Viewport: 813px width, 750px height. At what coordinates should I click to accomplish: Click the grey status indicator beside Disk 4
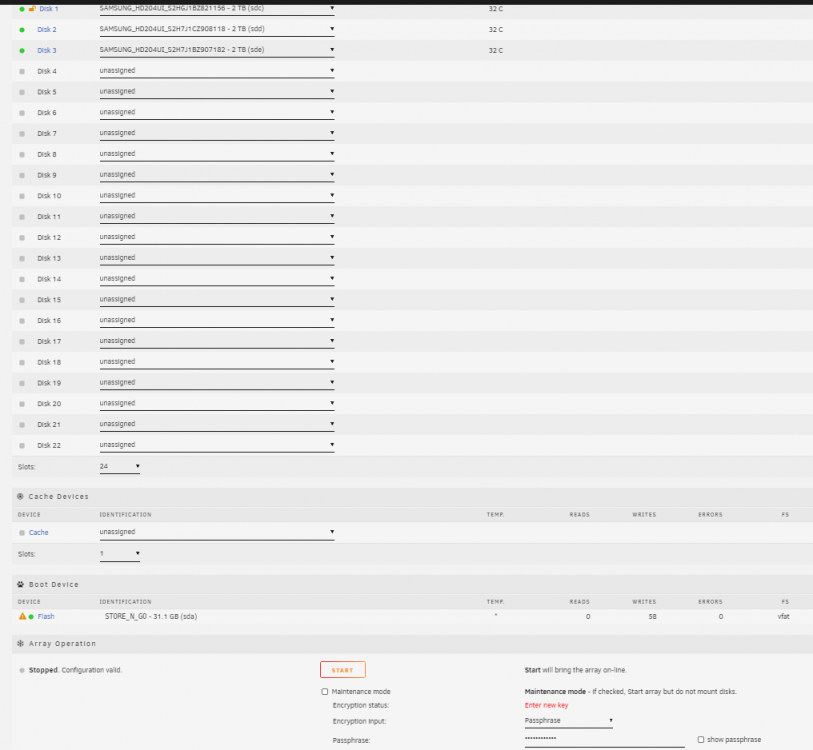click(22, 72)
